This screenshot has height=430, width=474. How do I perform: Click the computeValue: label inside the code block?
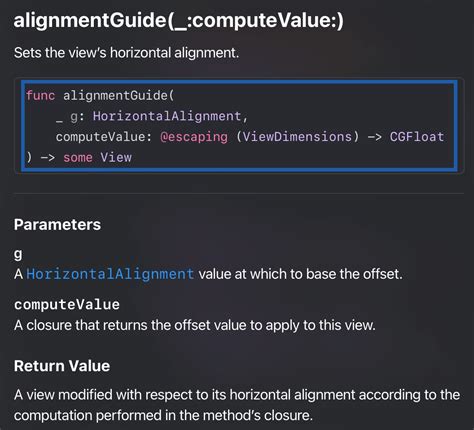[101, 137]
